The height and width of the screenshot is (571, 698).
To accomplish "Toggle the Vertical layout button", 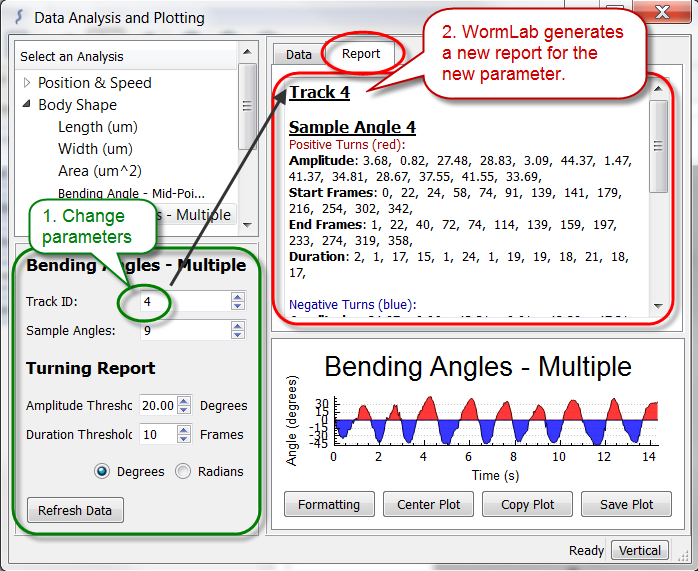I will (x=640, y=551).
